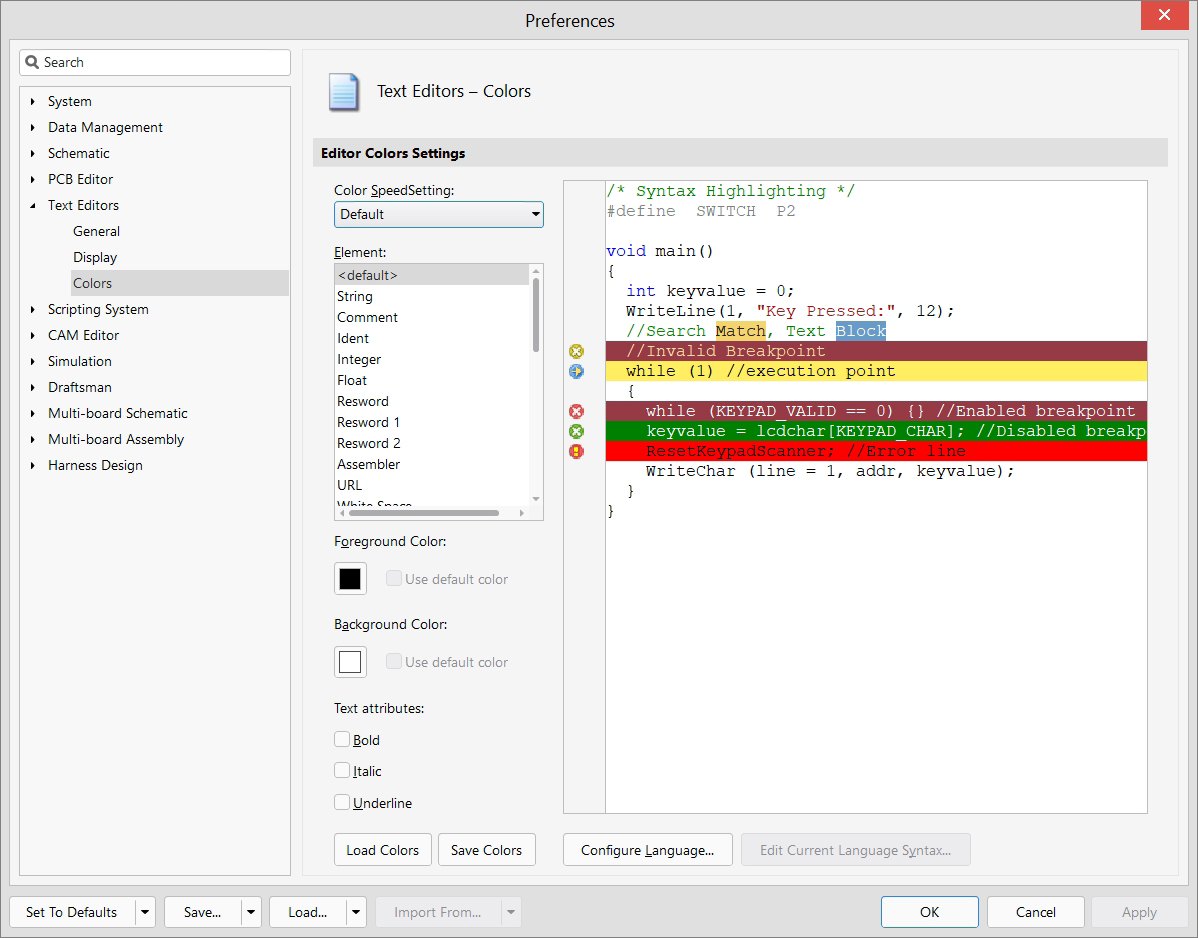This screenshot has height=938, width=1198.
Task: Click the Element list scroll-down arrow
Action: (536, 499)
